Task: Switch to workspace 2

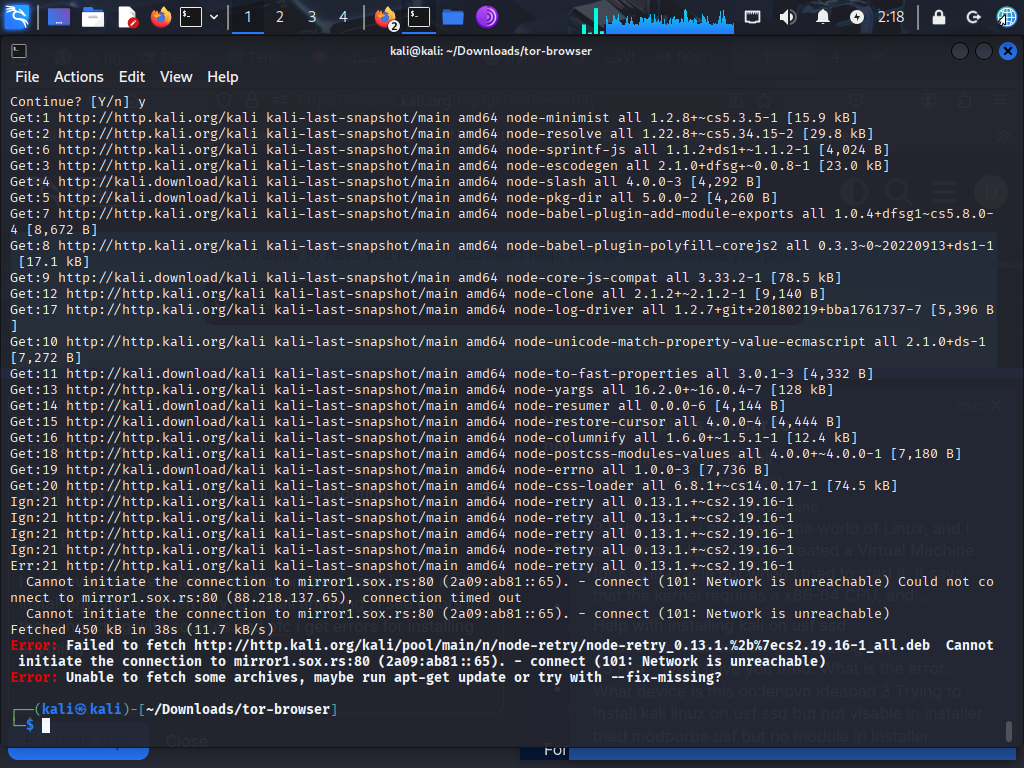Action: click(280, 16)
